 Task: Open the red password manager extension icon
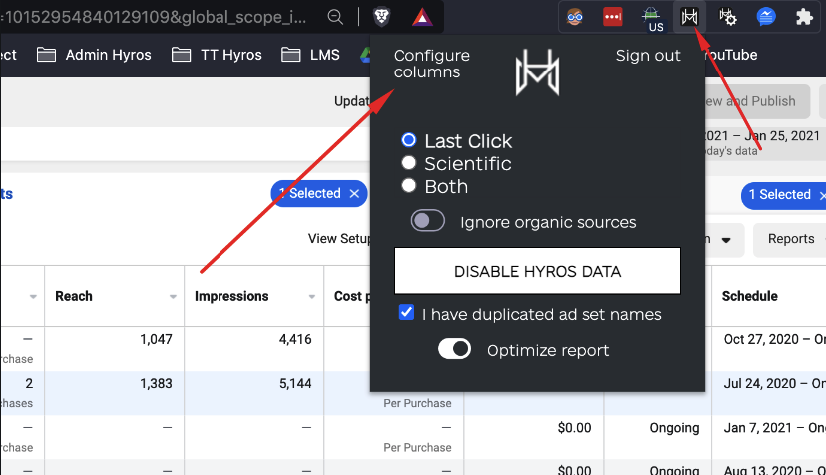pyautogui.click(x=613, y=17)
